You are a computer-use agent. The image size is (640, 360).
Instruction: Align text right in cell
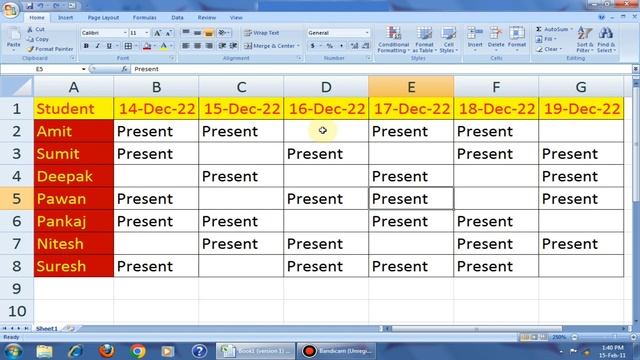tap(209, 46)
